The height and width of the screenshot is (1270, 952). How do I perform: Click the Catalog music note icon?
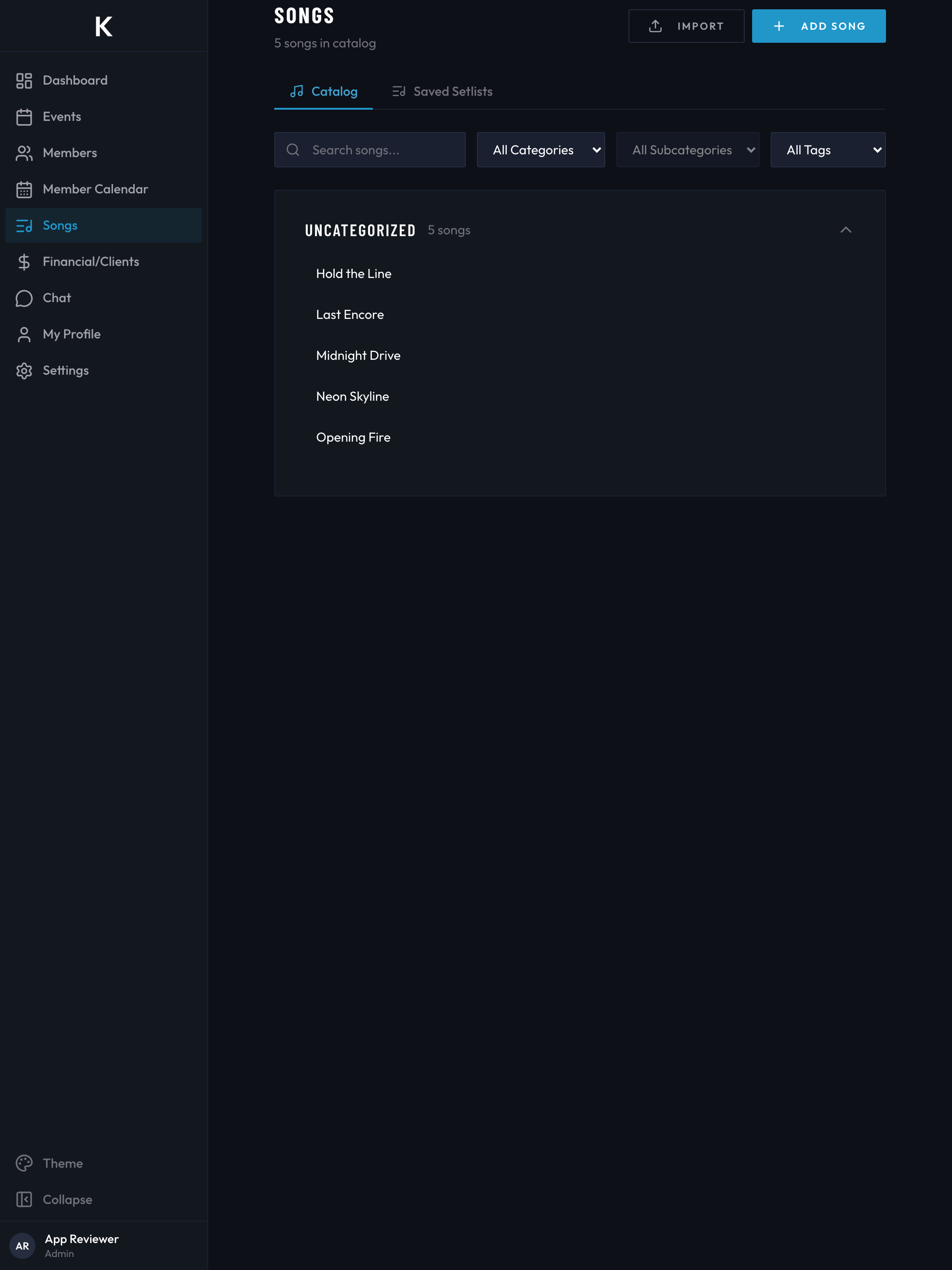point(297,91)
